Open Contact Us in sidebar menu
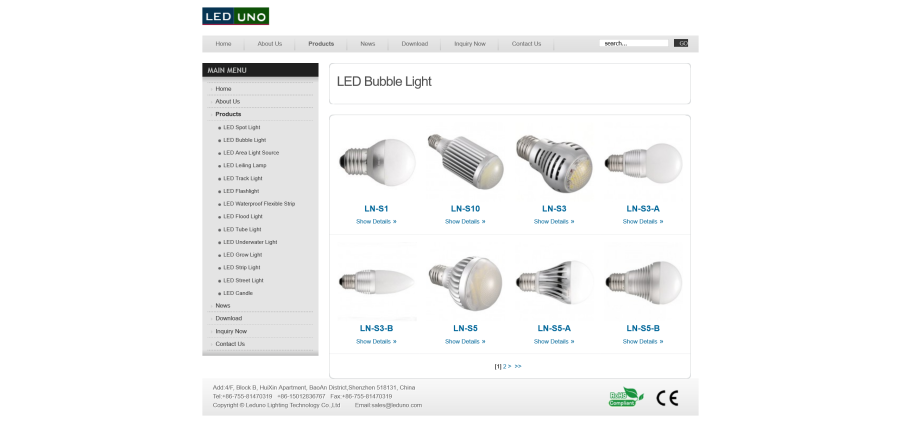900x448 pixels. pyautogui.click(x=230, y=344)
